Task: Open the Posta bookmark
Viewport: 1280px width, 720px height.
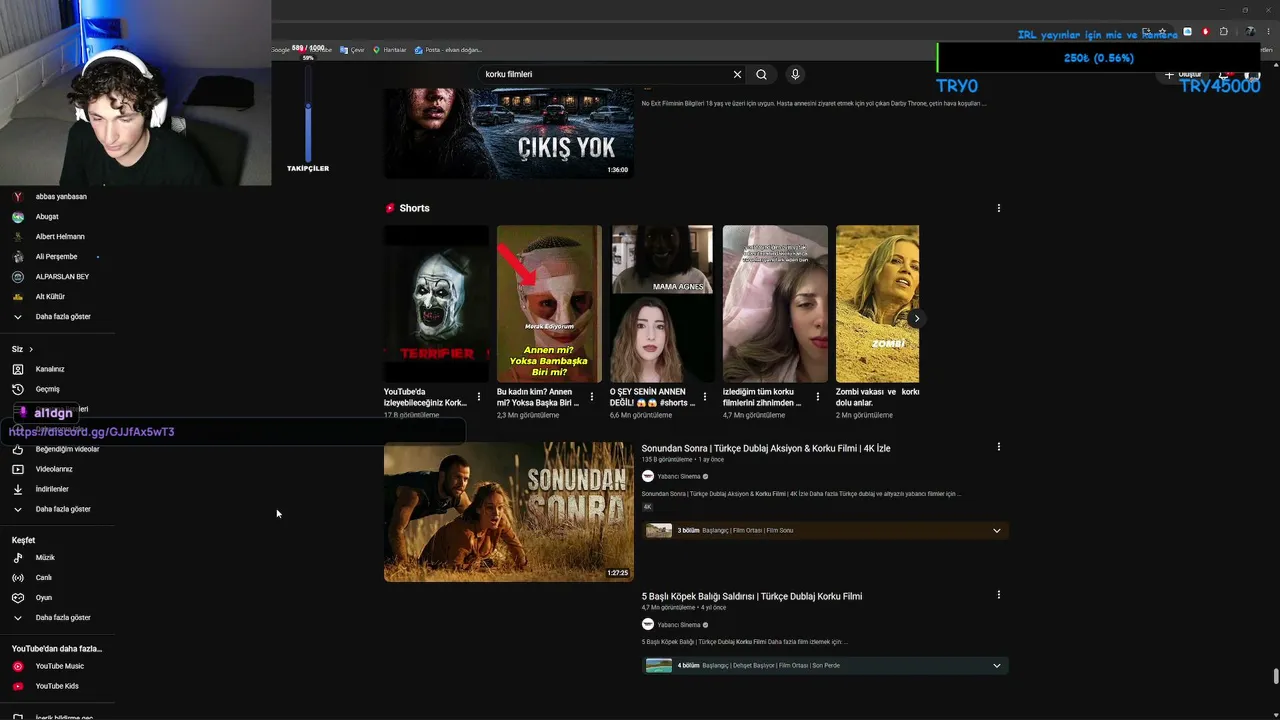Action: click(448, 50)
